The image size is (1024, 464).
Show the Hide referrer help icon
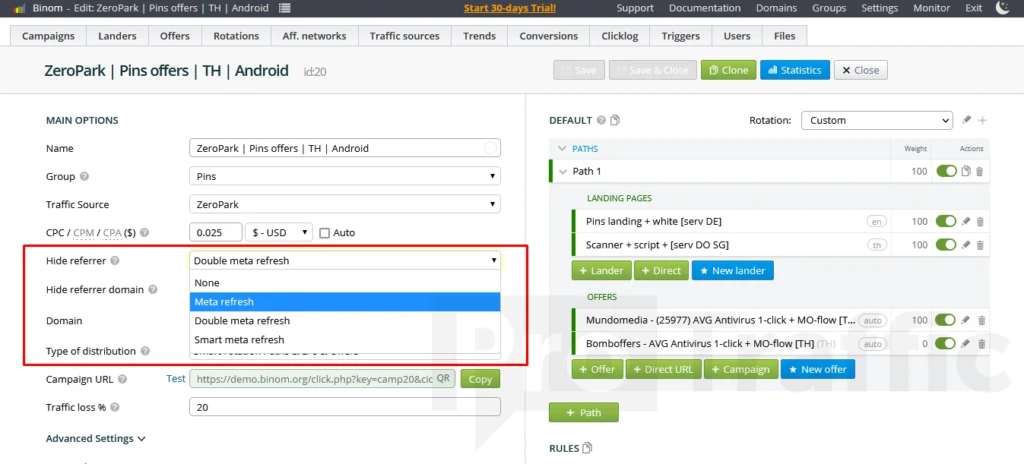(115, 261)
